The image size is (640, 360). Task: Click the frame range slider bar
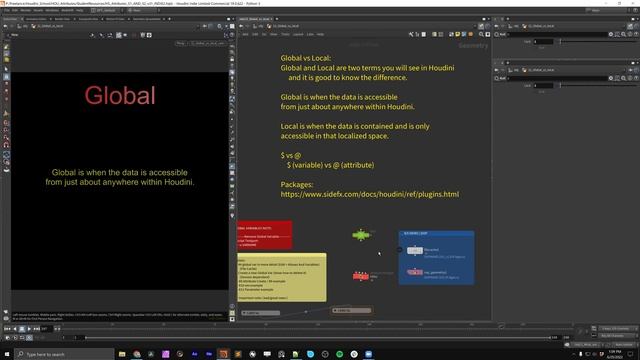(318, 338)
